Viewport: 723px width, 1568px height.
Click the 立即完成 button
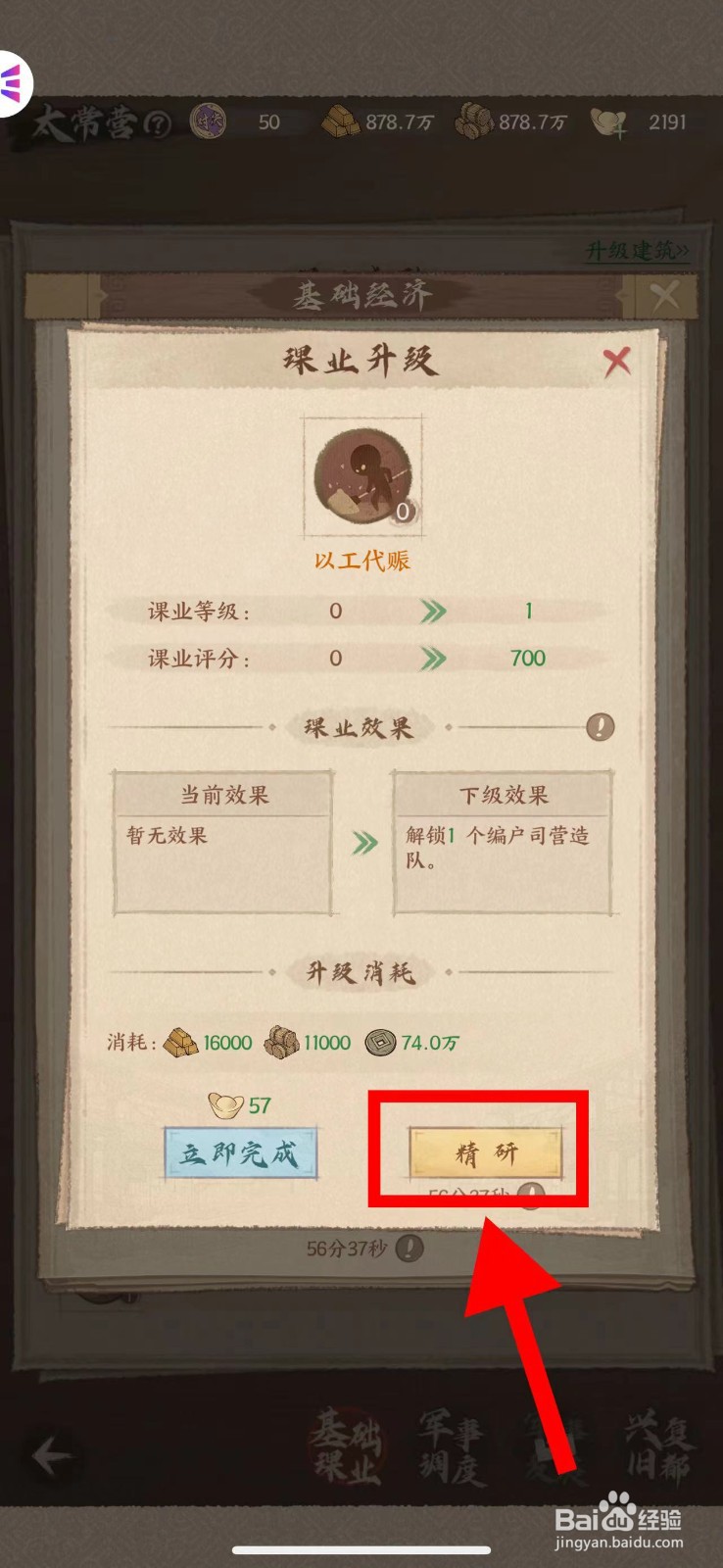241,1153
